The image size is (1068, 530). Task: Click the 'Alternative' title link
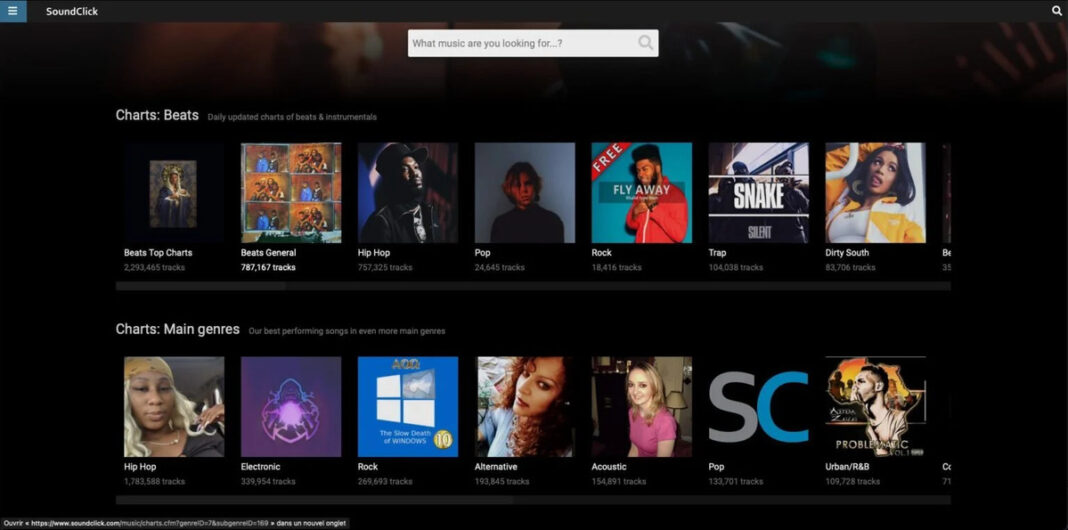tap(496, 467)
